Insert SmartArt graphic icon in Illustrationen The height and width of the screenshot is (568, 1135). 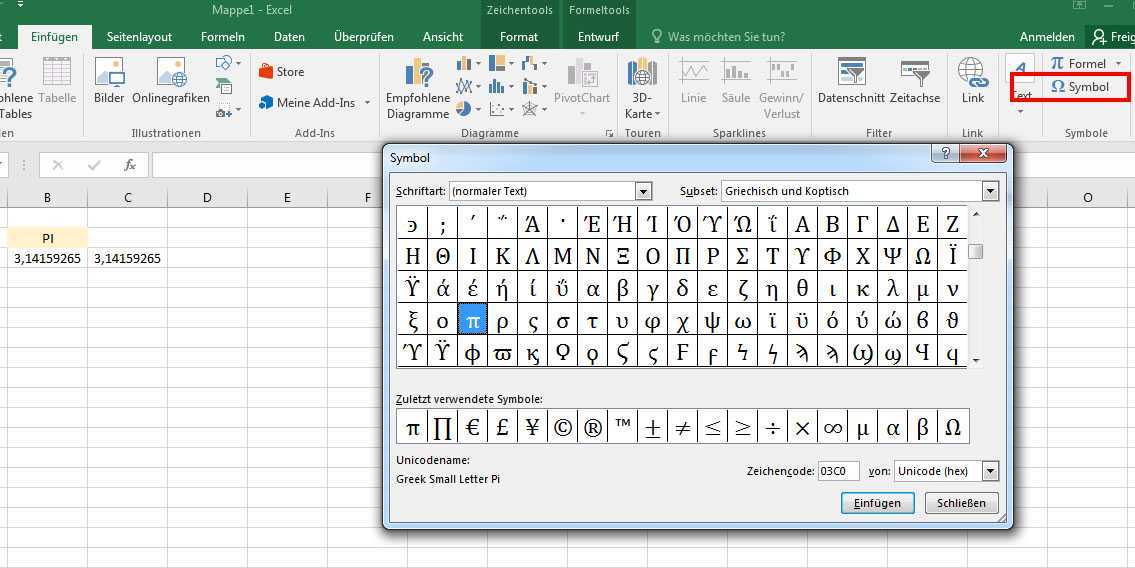point(224,87)
